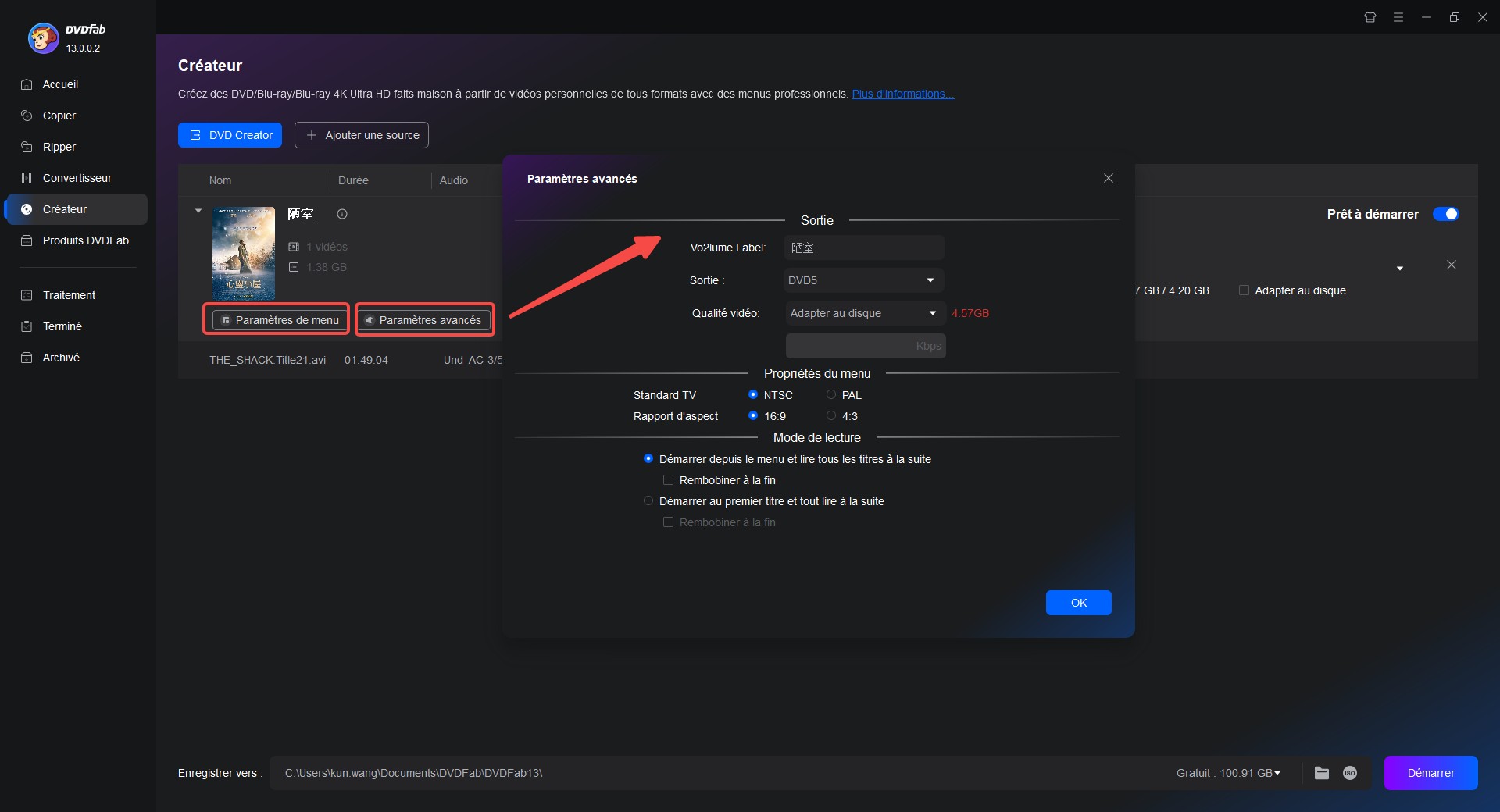This screenshot has height=812, width=1500.
Task: Restore the DVDFab window size
Action: point(1455,17)
